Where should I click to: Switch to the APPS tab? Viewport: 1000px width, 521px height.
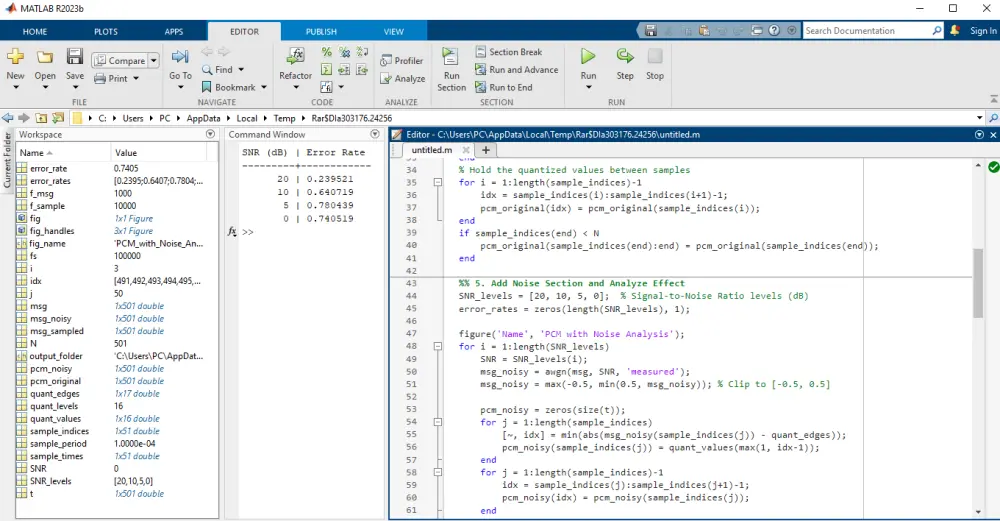173,31
